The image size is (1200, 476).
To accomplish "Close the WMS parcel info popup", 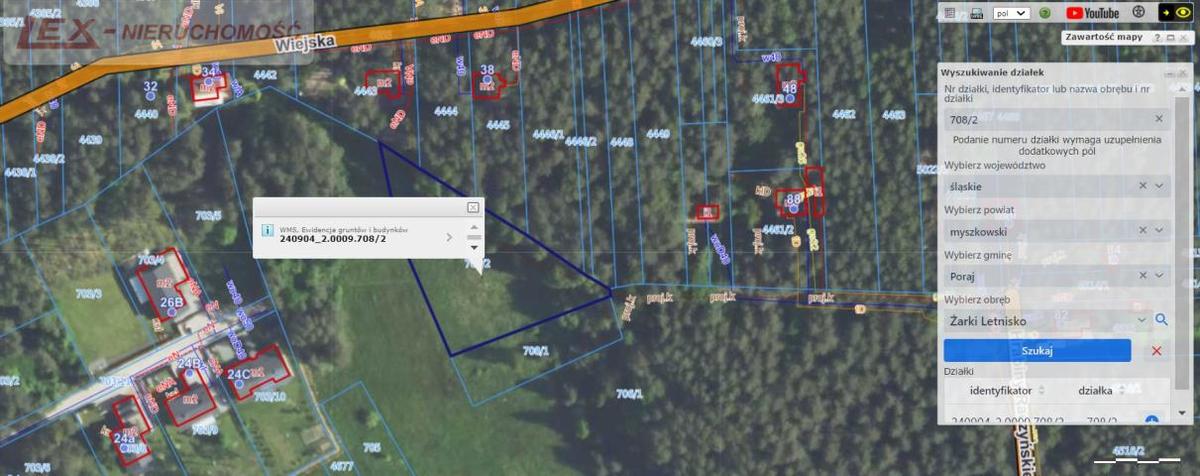I will 473,207.
